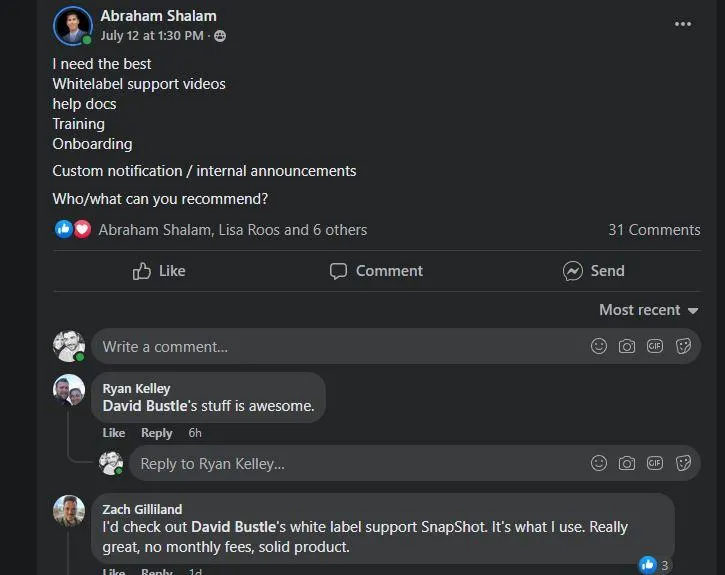Expand the Most recent sort dropdown
725x575 pixels.
[648, 310]
